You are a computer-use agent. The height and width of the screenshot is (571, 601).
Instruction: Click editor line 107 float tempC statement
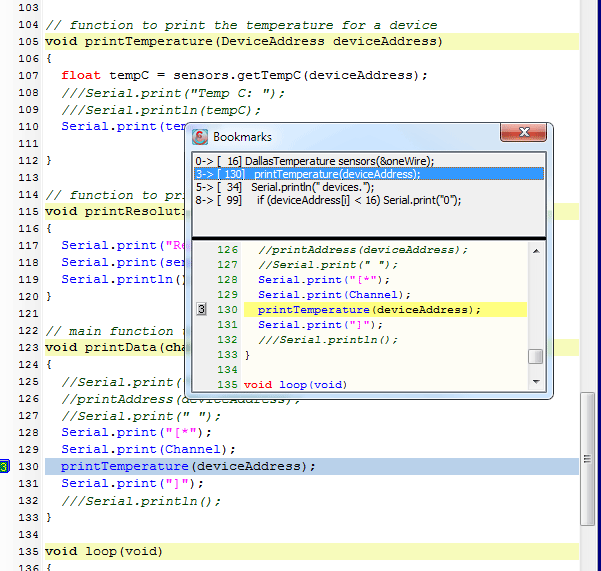coord(244,75)
